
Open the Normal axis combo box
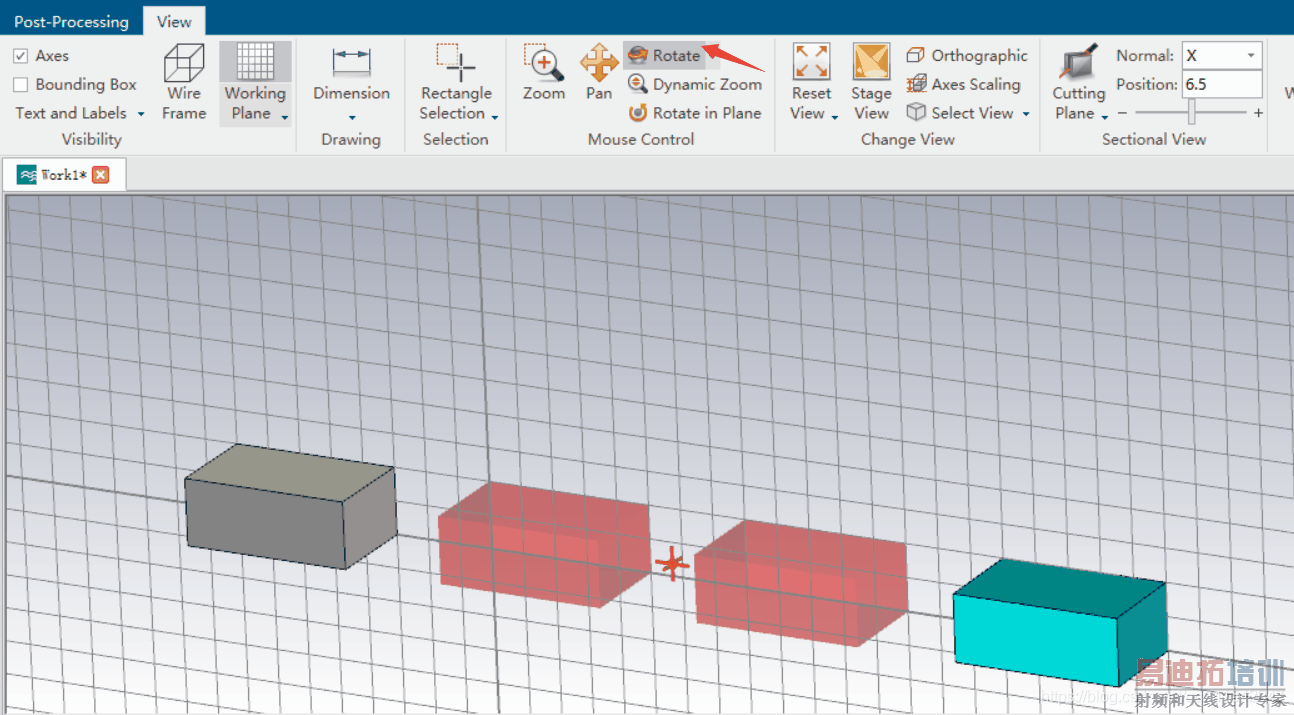pos(1222,56)
